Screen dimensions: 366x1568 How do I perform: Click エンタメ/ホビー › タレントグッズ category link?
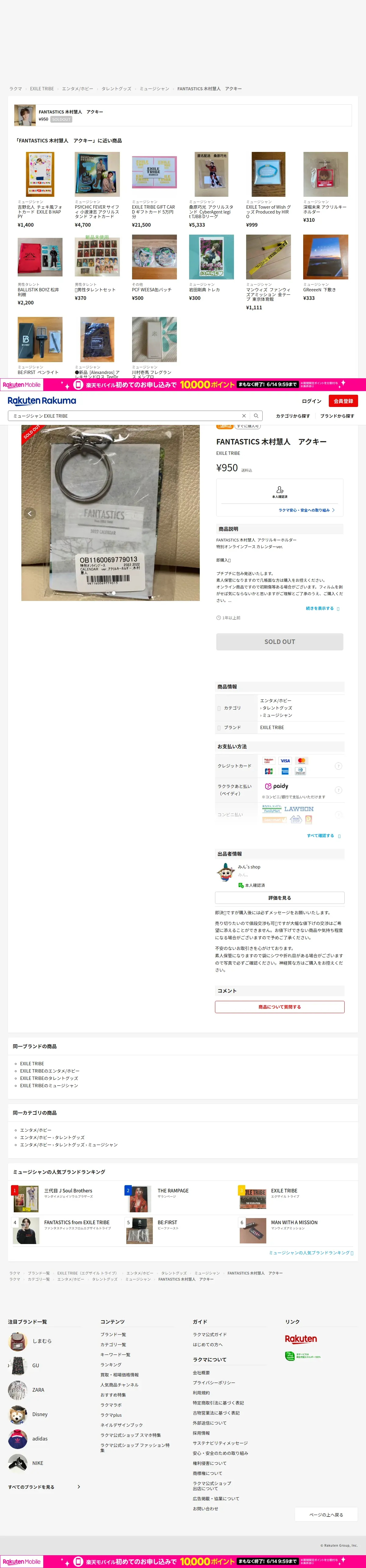(x=52, y=1137)
